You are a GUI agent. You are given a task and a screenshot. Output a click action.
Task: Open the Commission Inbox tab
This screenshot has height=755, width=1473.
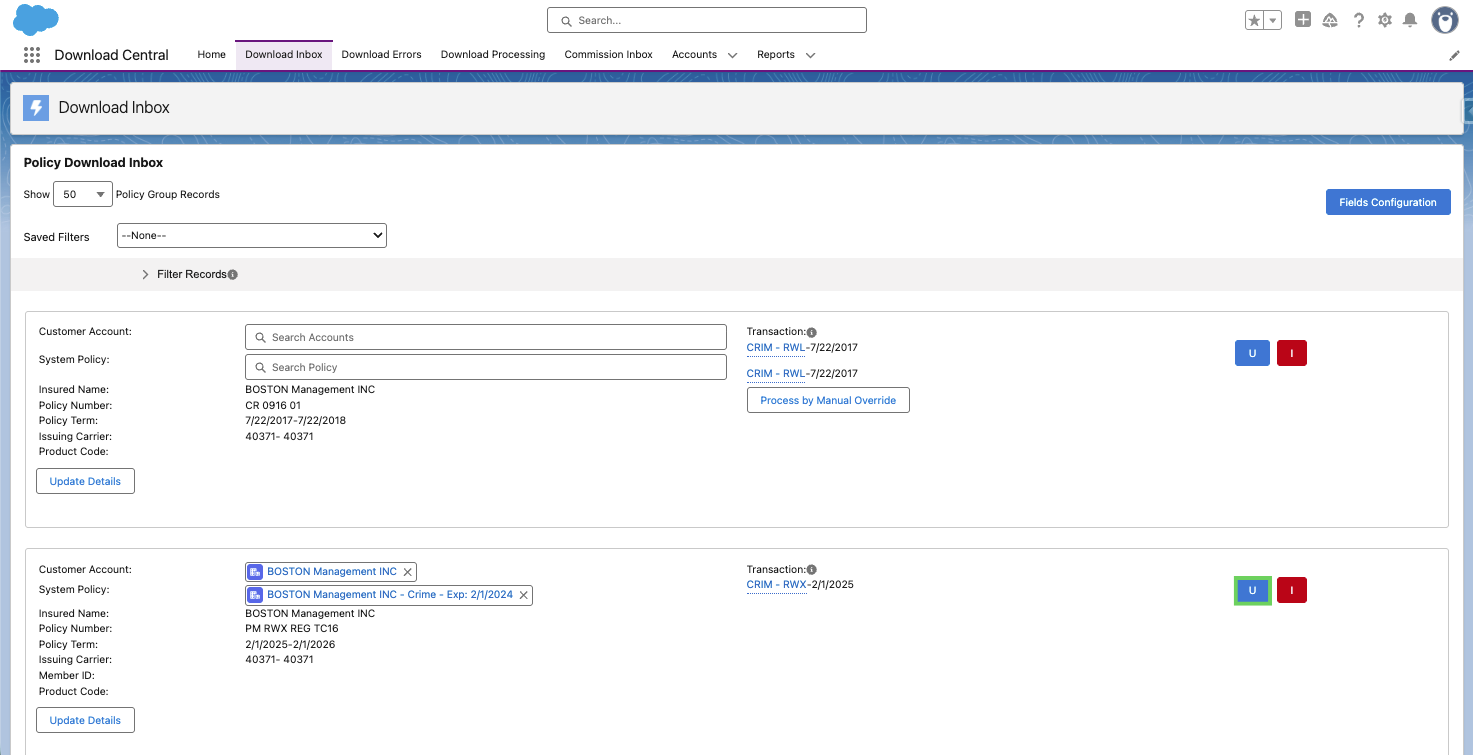pos(608,55)
